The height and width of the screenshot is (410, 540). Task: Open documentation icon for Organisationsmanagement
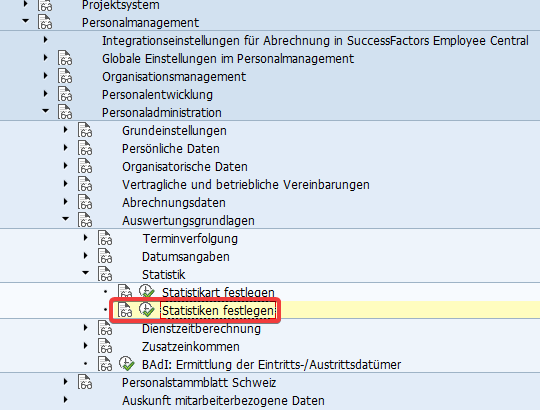pyautogui.click(x=65, y=76)
